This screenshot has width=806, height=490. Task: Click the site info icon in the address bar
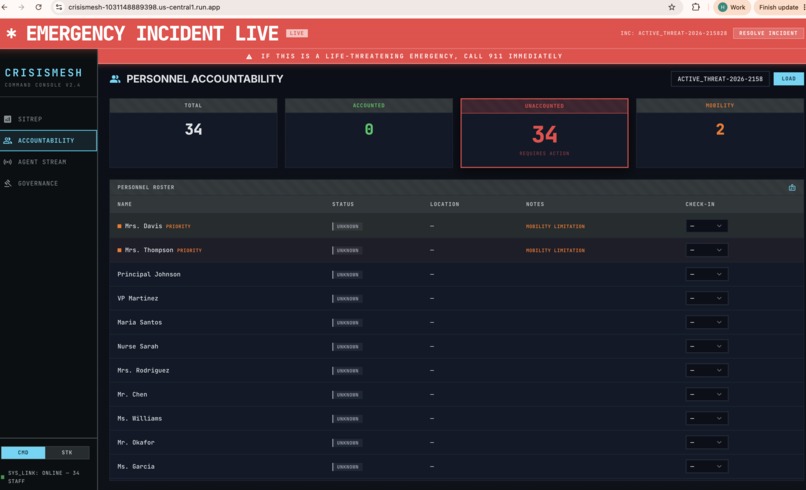(59, 7)
